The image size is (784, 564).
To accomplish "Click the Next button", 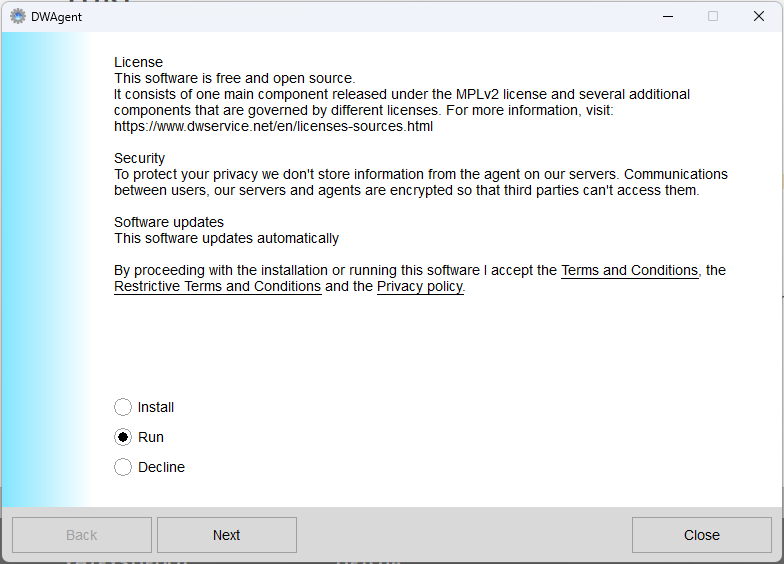I will (226, 535).
